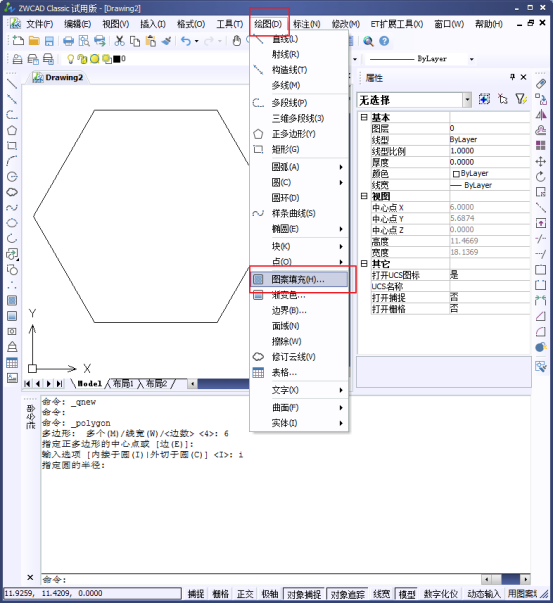Screen dimensions: 554x604
Task: Click the layer lightbulb on/off icon
Action: tap(70, 59)
